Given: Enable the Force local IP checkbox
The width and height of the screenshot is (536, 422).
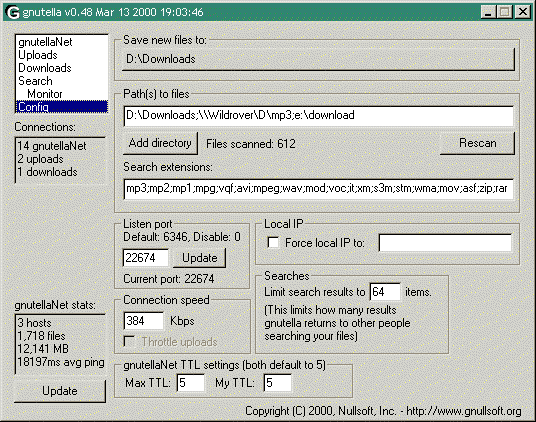Looking at the screenshot, I should coord(273,243).
